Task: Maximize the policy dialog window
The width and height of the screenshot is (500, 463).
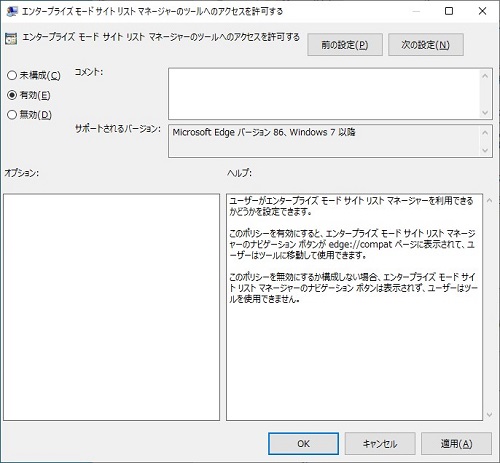Action: (x=449, y=11)
